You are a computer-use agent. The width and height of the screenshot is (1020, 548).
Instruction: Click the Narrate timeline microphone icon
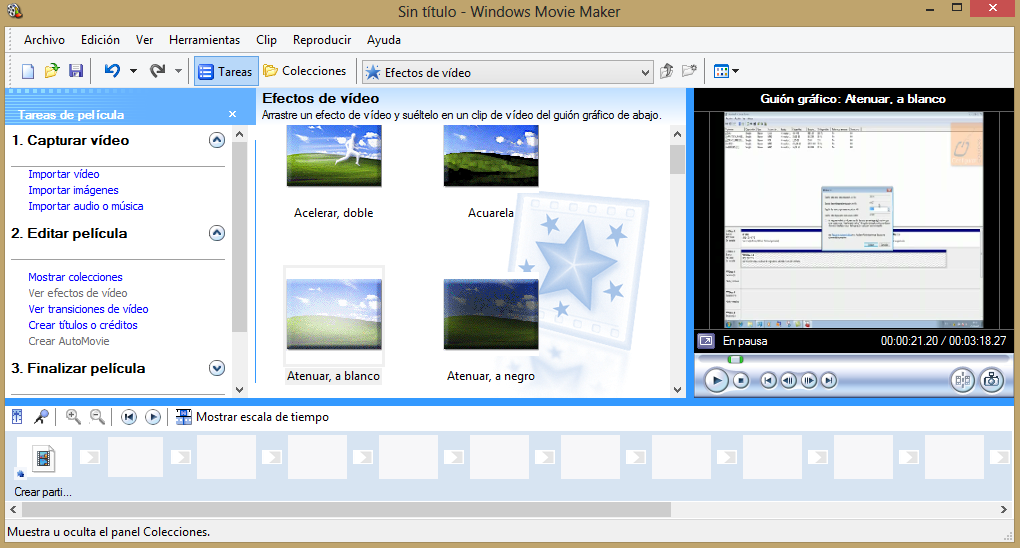pyautogui.click(x=42, y=417)
